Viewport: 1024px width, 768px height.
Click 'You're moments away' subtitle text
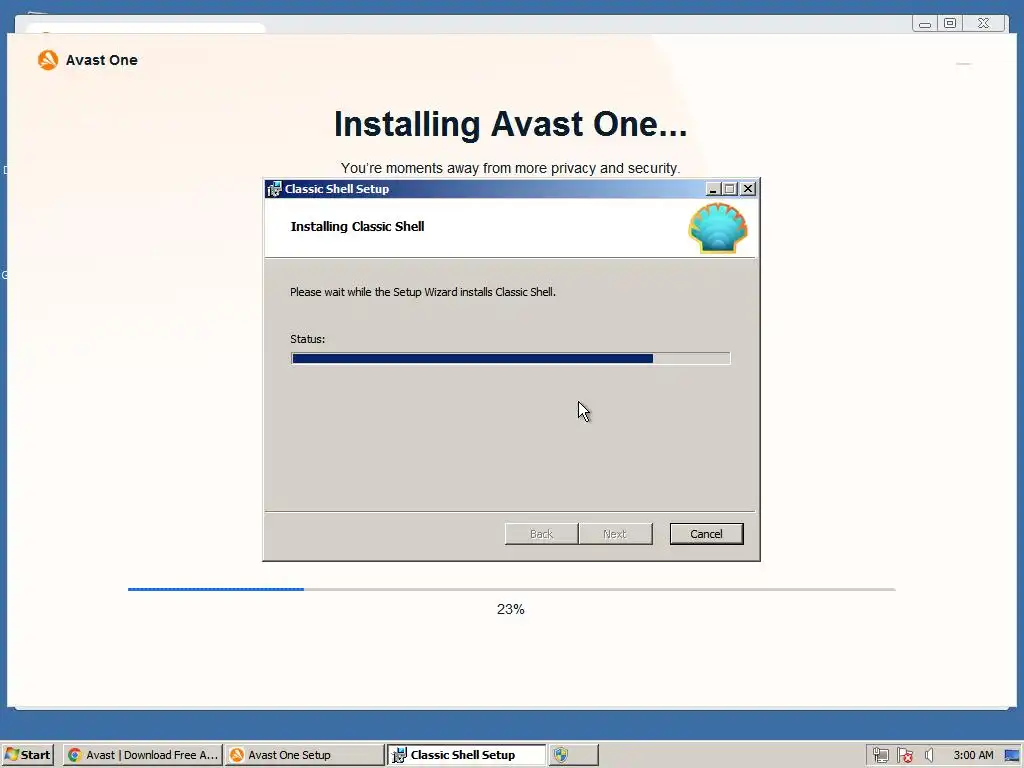(x=510, y=168)
